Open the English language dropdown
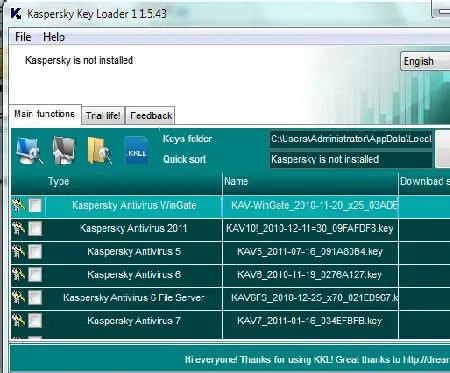450x373 pixels. pos(425,61)
